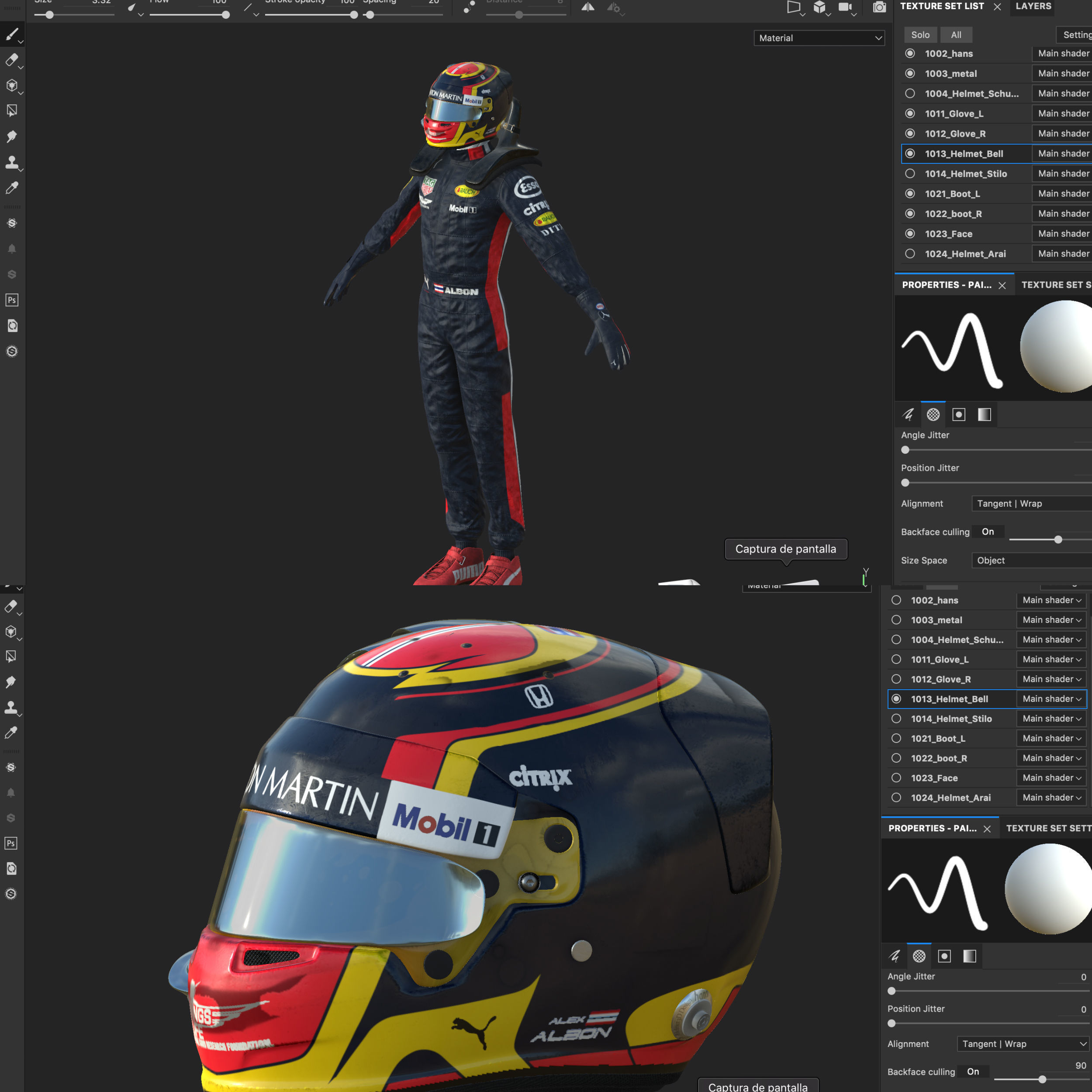Toggle Backface culling On in upper Properties panel

988,532
